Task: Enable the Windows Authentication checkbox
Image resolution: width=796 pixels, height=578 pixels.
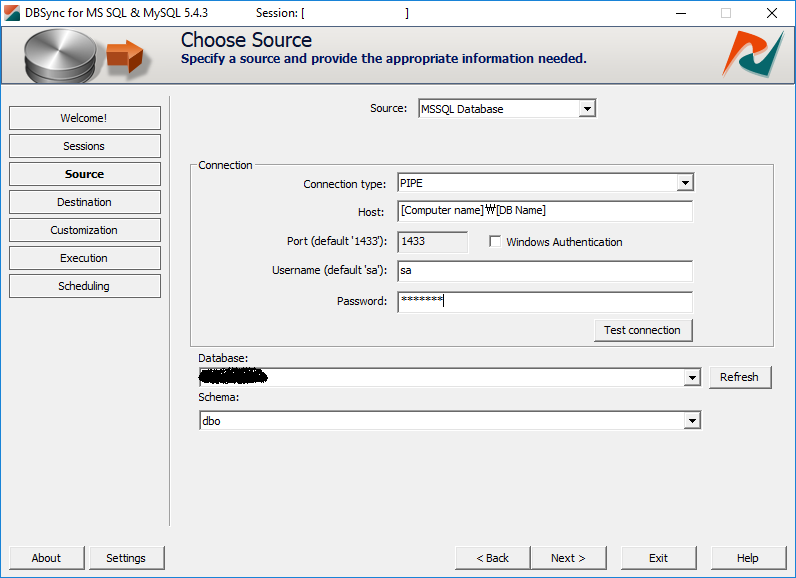Action: (495, 242)
